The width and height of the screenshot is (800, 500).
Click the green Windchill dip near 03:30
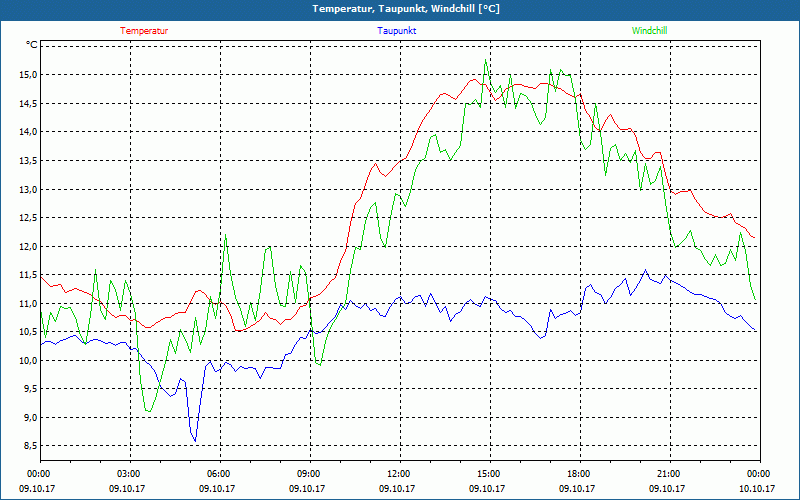coord(148,411)
